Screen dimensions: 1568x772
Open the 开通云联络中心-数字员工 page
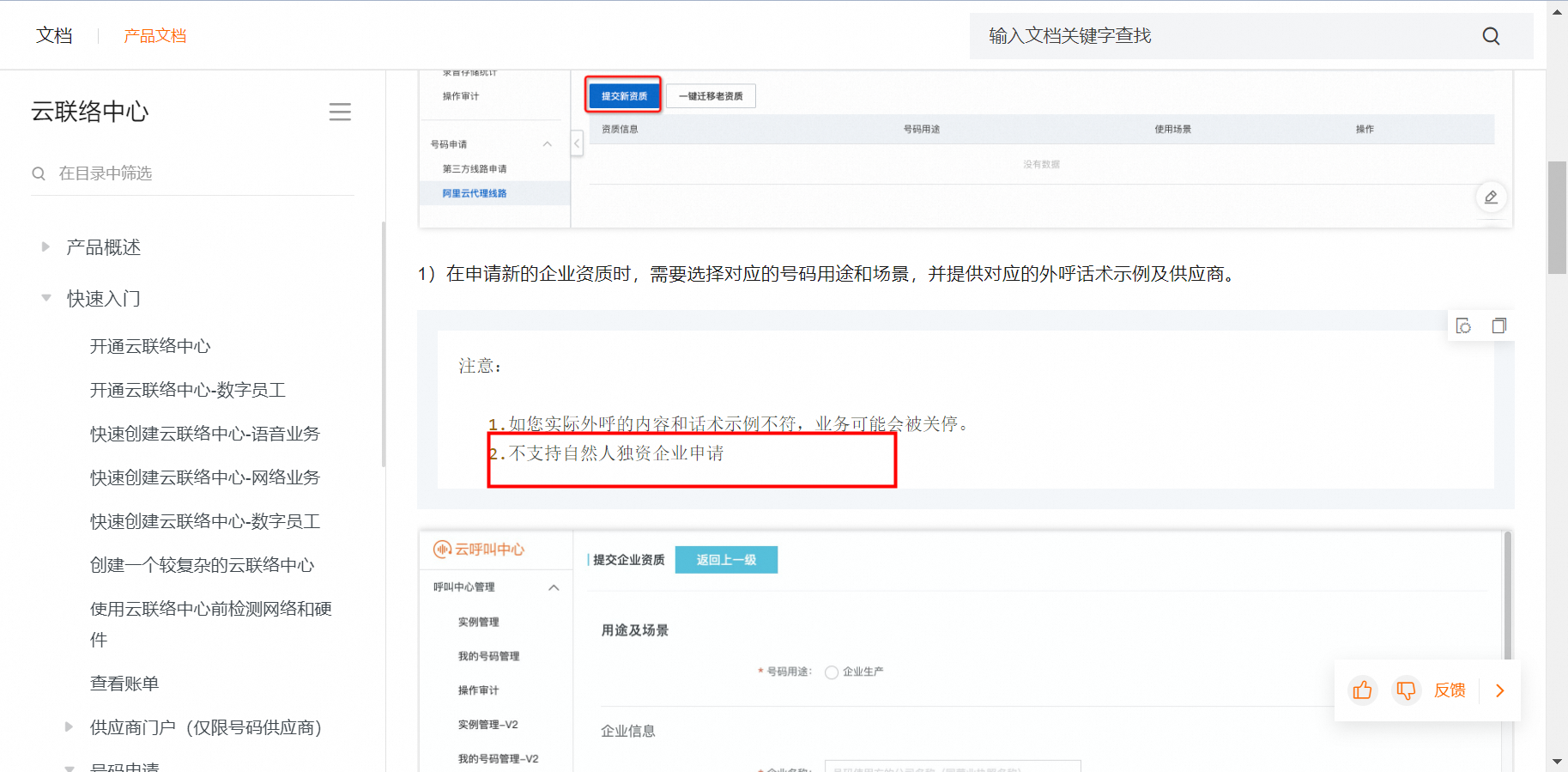(x=188, y=390)
